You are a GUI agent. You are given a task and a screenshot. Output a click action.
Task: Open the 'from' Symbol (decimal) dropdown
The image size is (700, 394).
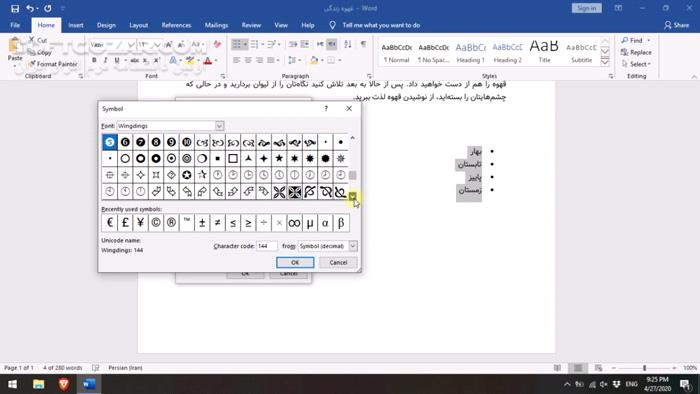[353, 246]
